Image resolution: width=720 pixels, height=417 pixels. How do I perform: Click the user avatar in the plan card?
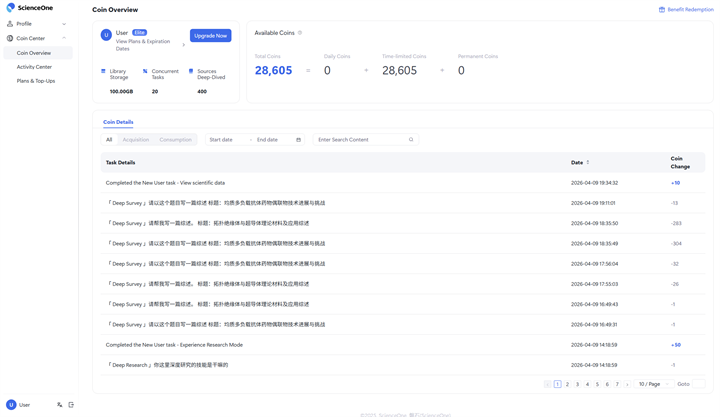(x=106, y=35)
